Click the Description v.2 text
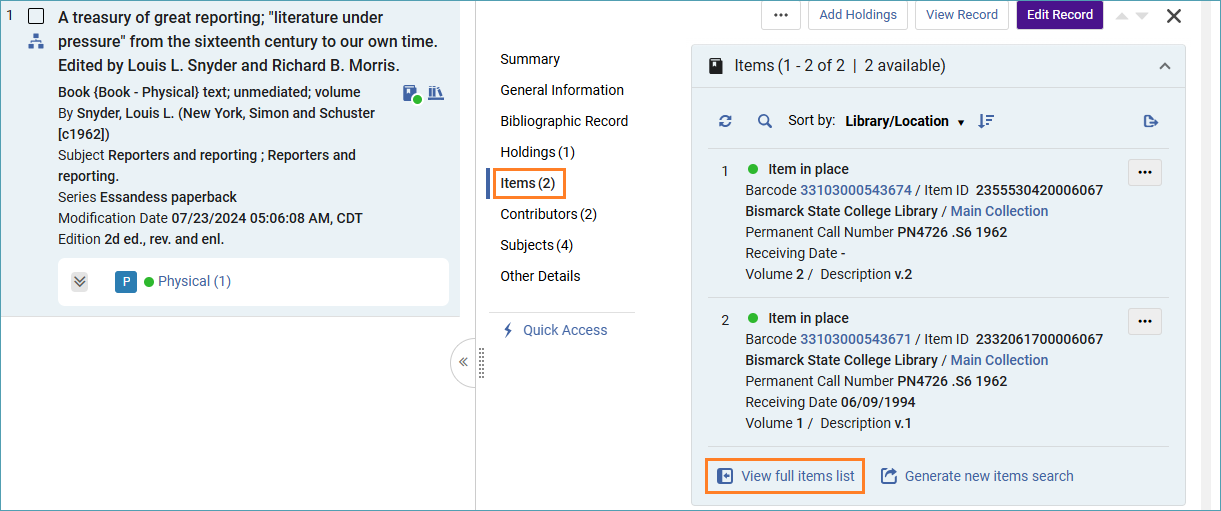Screen dimensions: 1221x511 (x=867, y=274)
